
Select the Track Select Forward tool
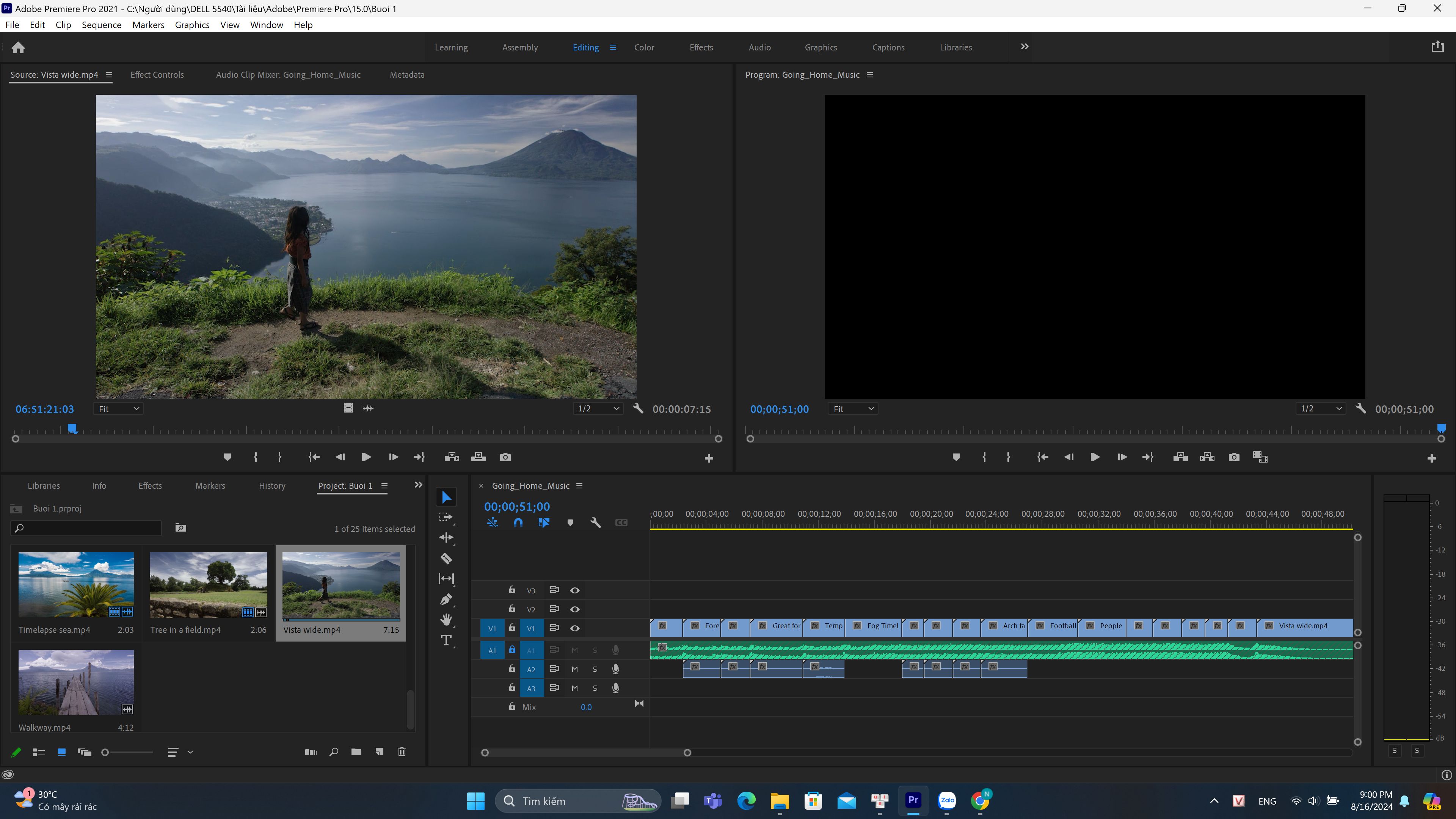pyautogui.click(x=446, y=517)
